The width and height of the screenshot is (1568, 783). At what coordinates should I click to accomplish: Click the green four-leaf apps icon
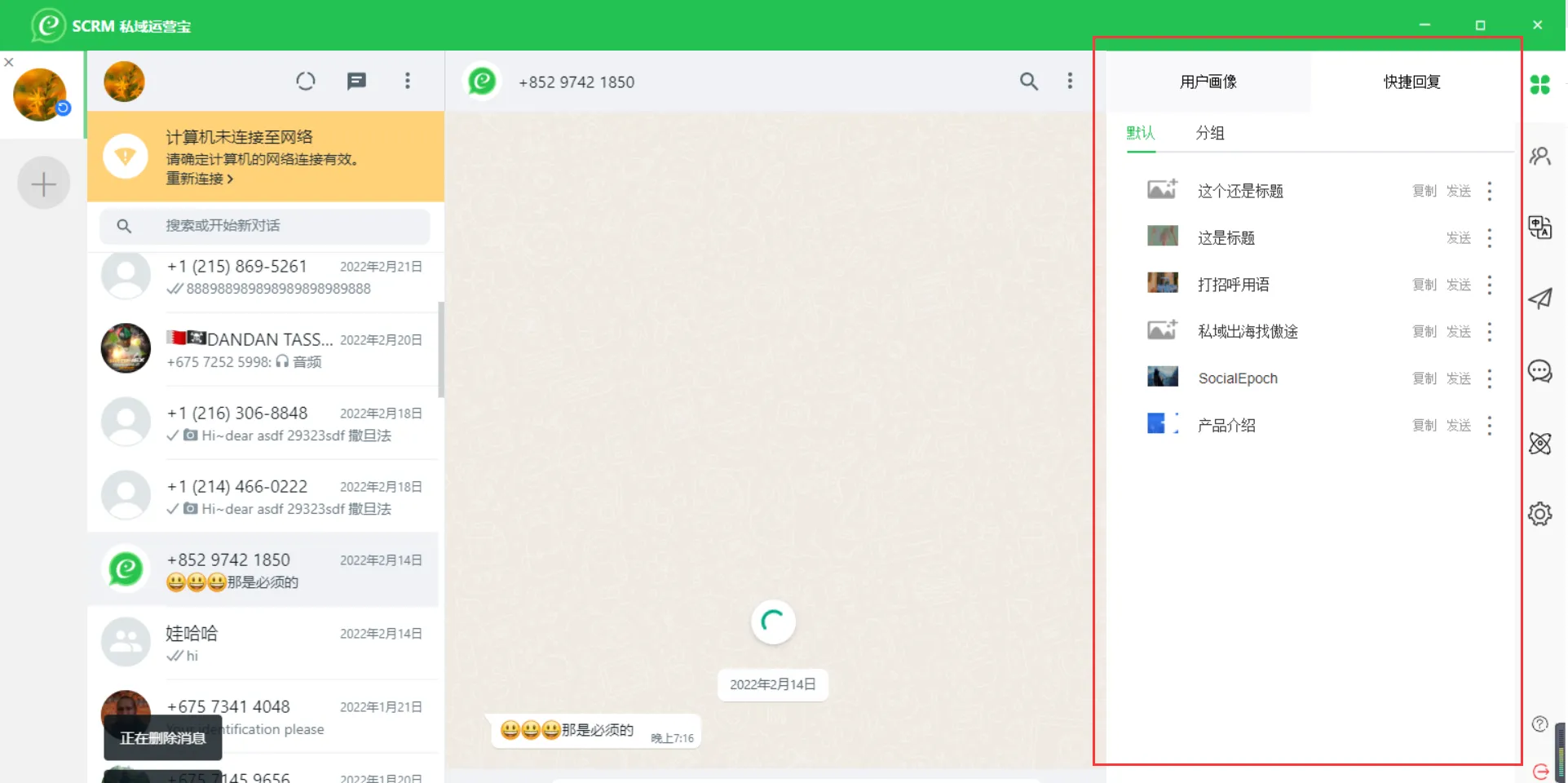[x=1539, y=84]
